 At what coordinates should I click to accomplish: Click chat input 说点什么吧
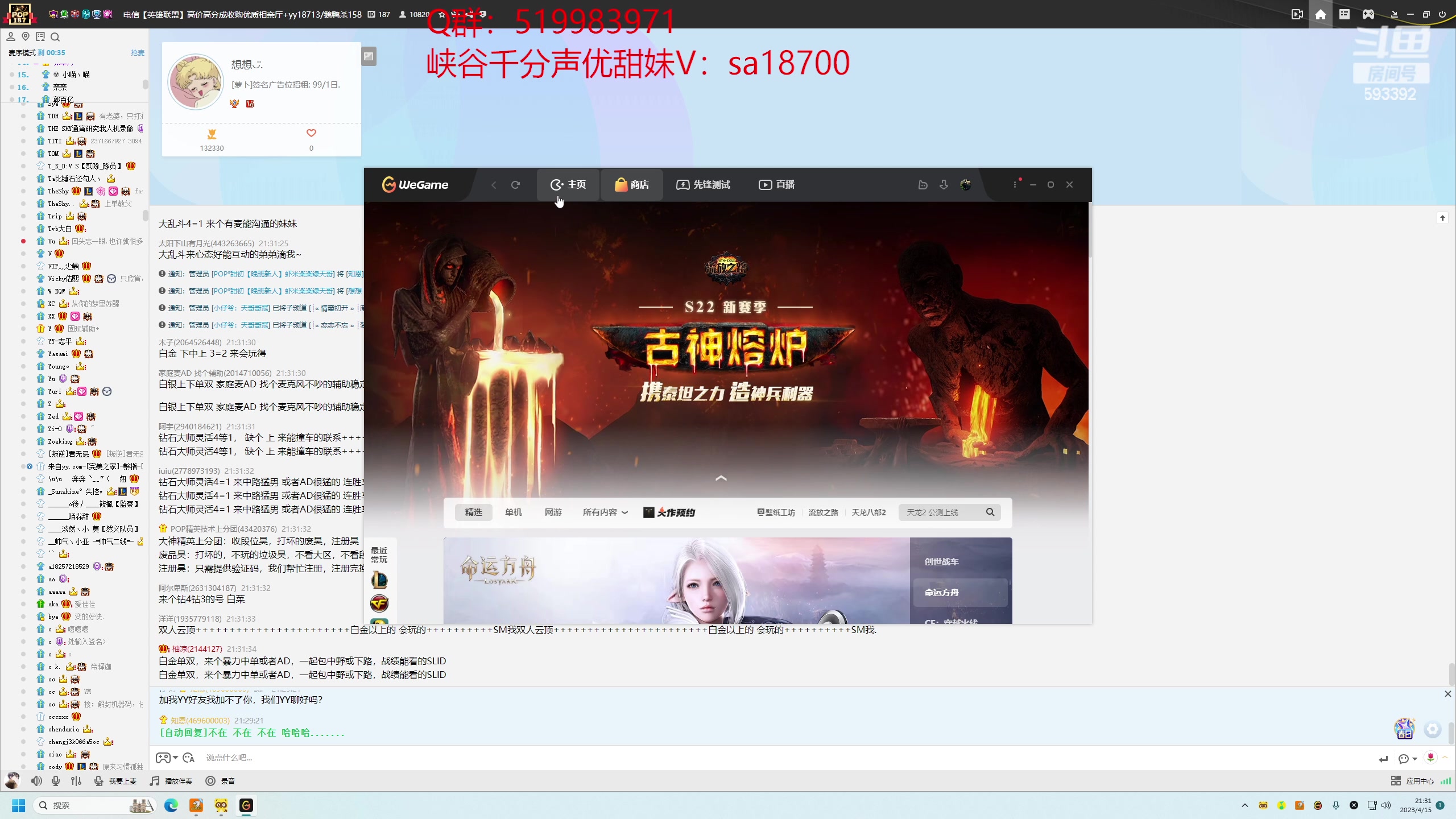click(x=785, y=758)
